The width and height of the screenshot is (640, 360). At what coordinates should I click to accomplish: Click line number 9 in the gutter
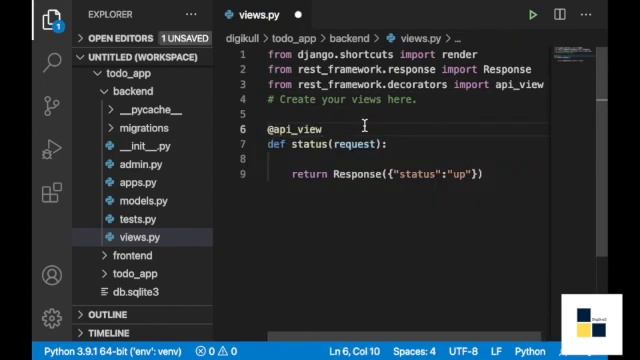pos(243,174)
